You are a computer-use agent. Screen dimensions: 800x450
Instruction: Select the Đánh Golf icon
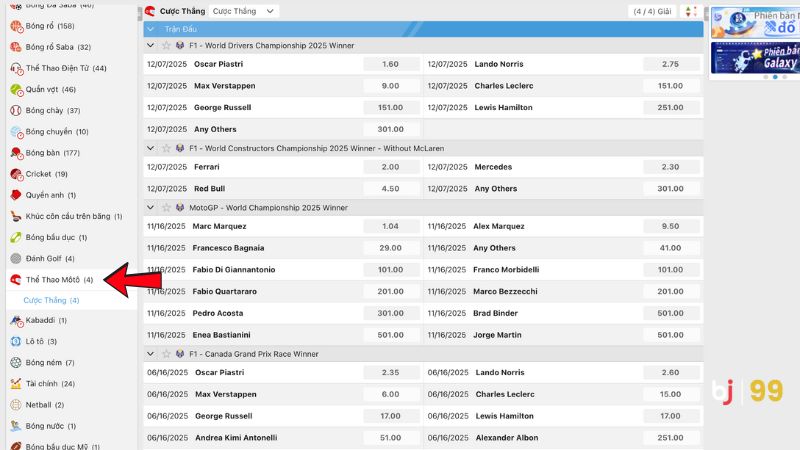[x=16, y=259]
